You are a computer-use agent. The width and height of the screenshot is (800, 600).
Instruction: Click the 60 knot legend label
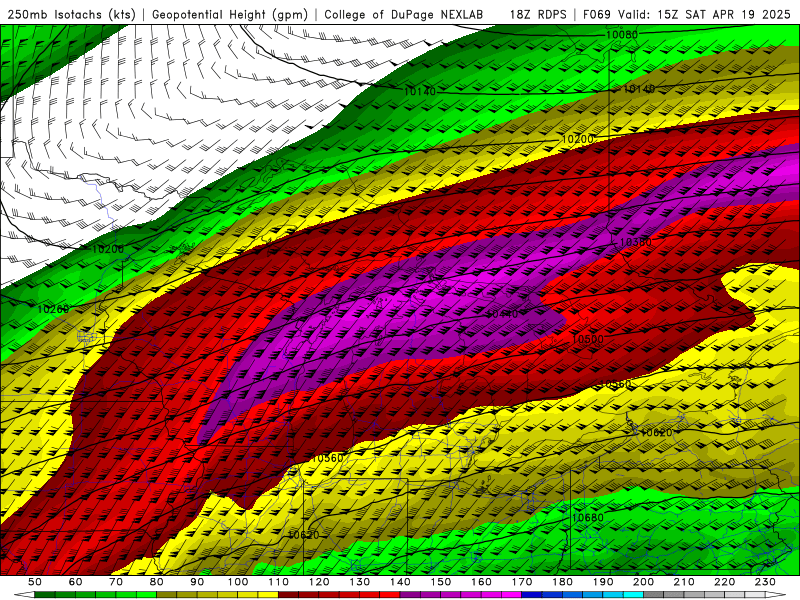pyautogui.click(x=76, y=582)
